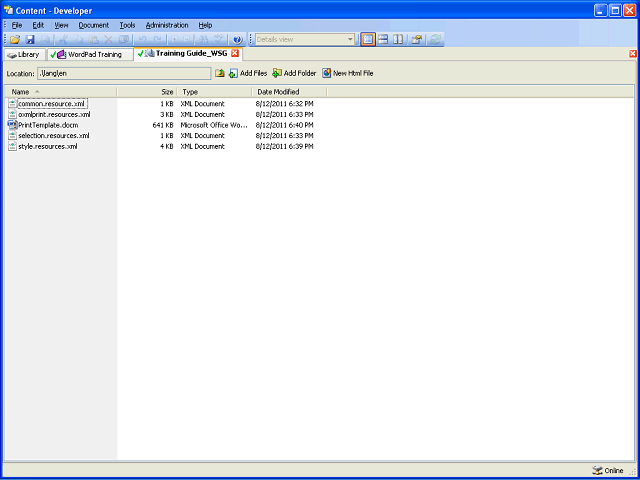Image resolution: width=640 pixels, height=480 pixels.
Task: Sort by the Date Modified column header
Action: pos(289,92)
